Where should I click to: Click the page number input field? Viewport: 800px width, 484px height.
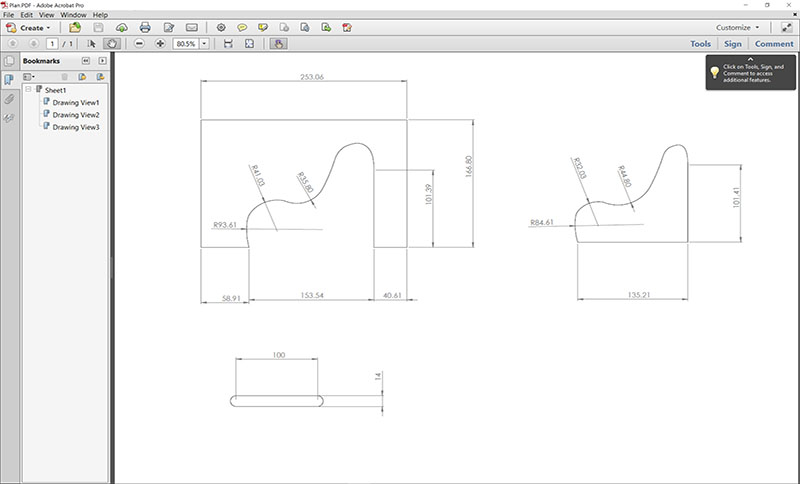pos(52,44)
